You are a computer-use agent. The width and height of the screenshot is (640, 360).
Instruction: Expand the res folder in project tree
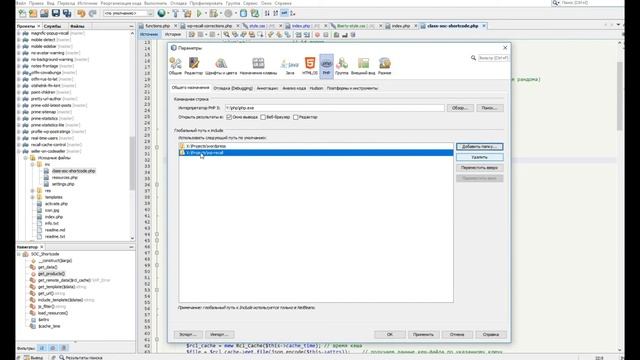33,191
